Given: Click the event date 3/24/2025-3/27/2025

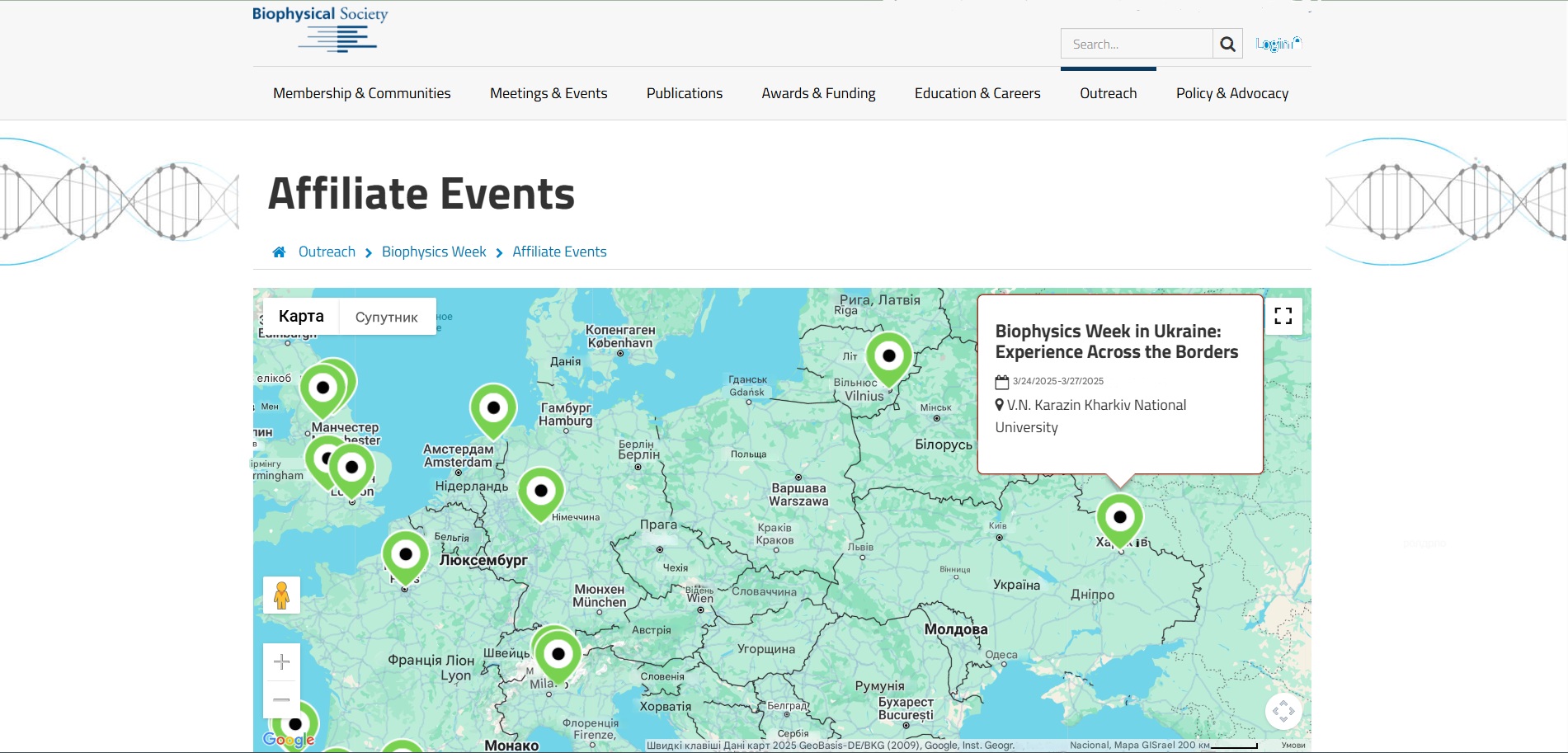Looking at the screenshot, I should pyautogui.click(x=1058, y=381).
